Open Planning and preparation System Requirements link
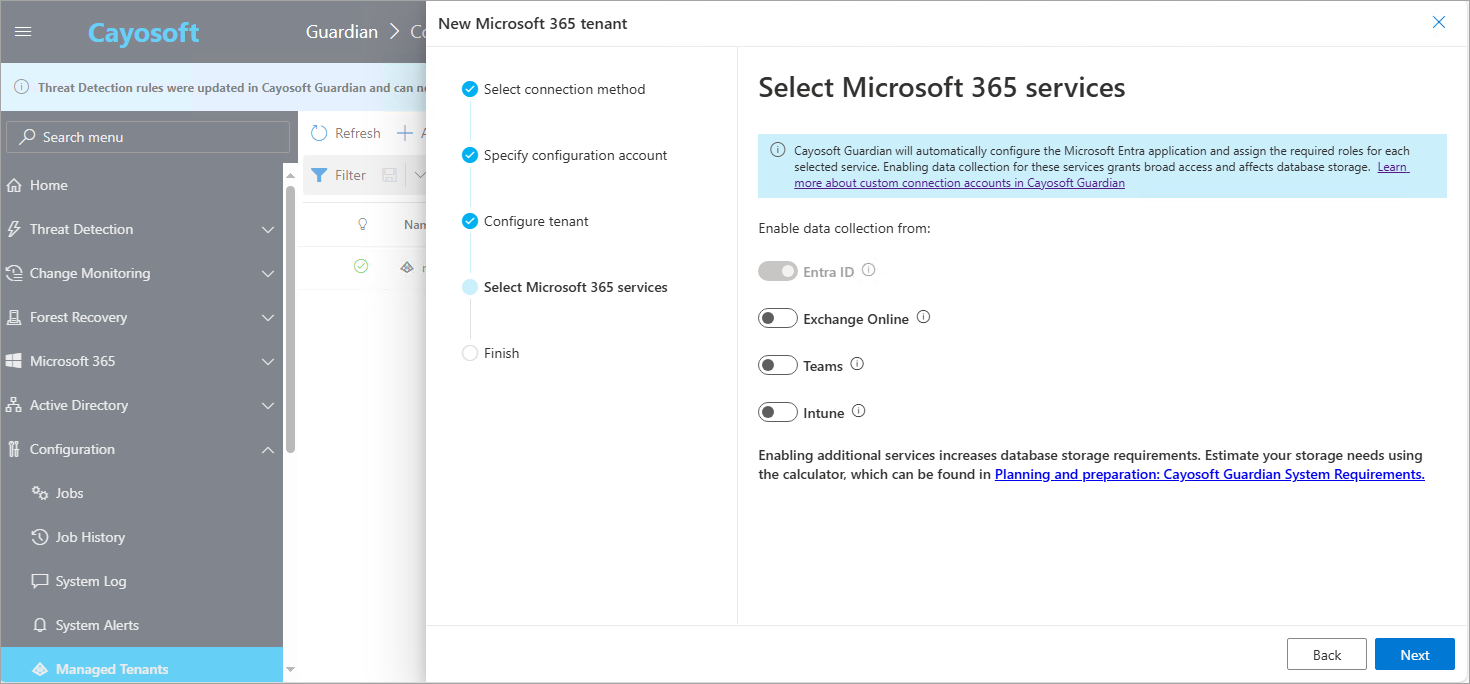 point(1209,474)
